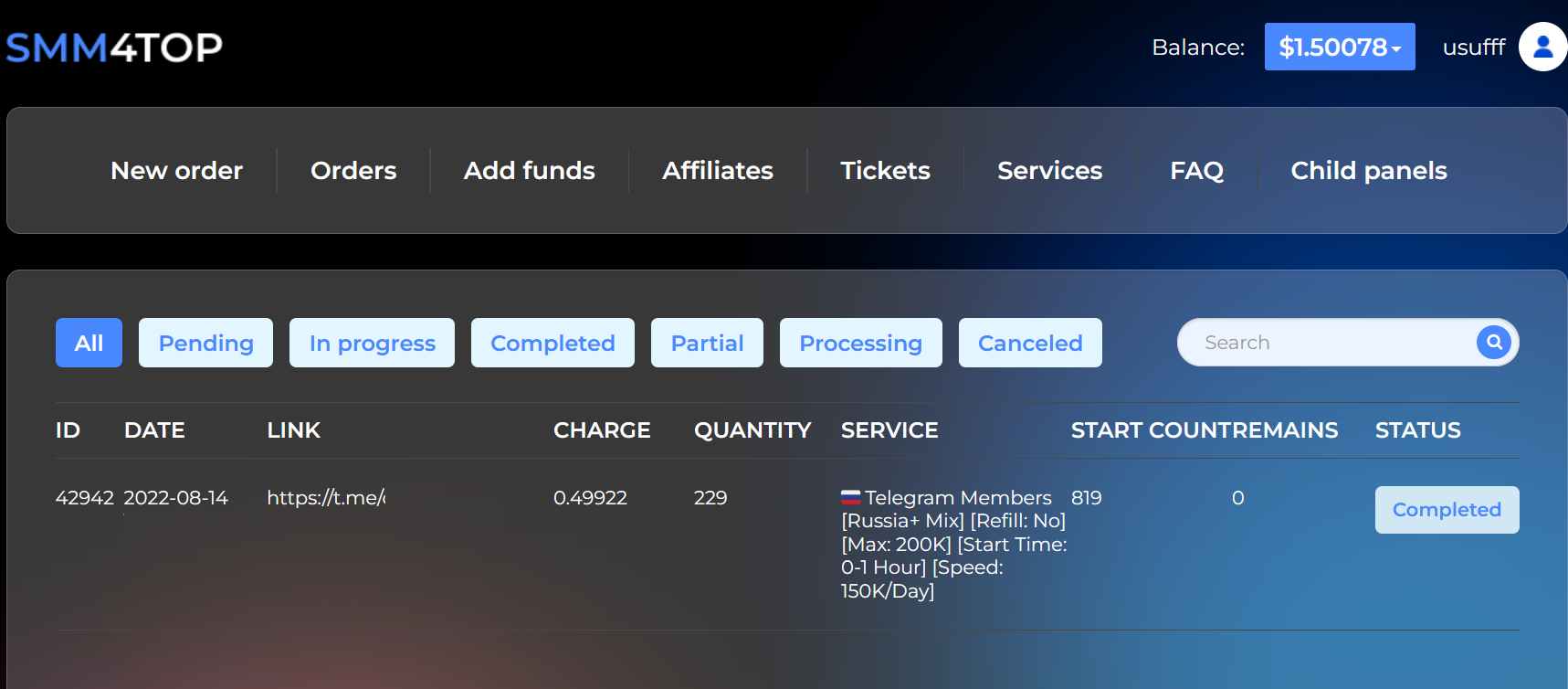Open the https://t.me order link
The width and height of the screenshot is (1568, 689).
coord(326,498)
